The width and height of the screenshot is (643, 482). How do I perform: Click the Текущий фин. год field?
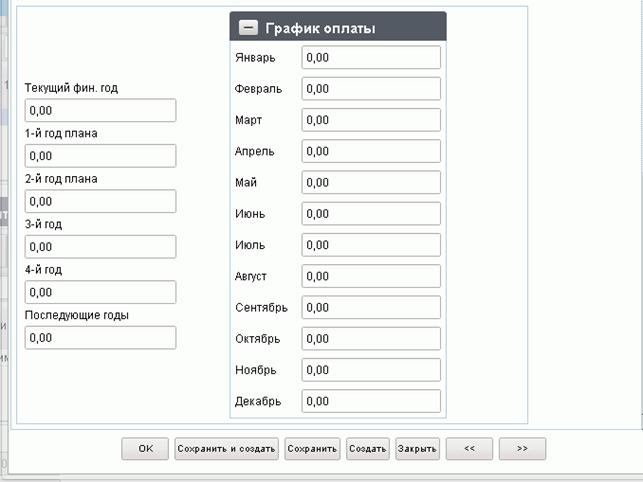tap(100, 110)
